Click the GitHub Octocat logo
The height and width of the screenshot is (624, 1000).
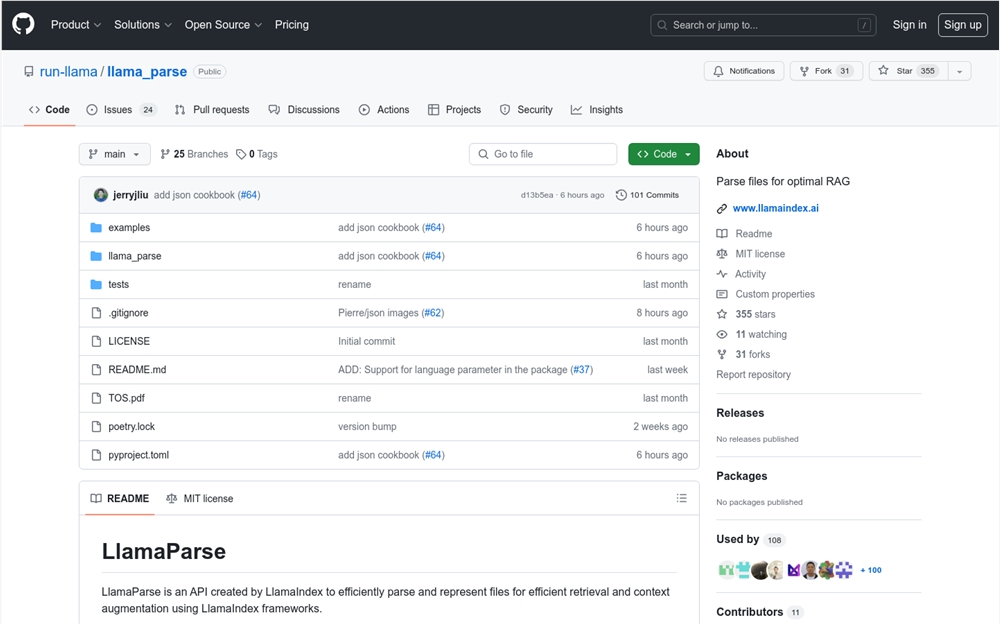pyautogui.click(x=23, y=24)
